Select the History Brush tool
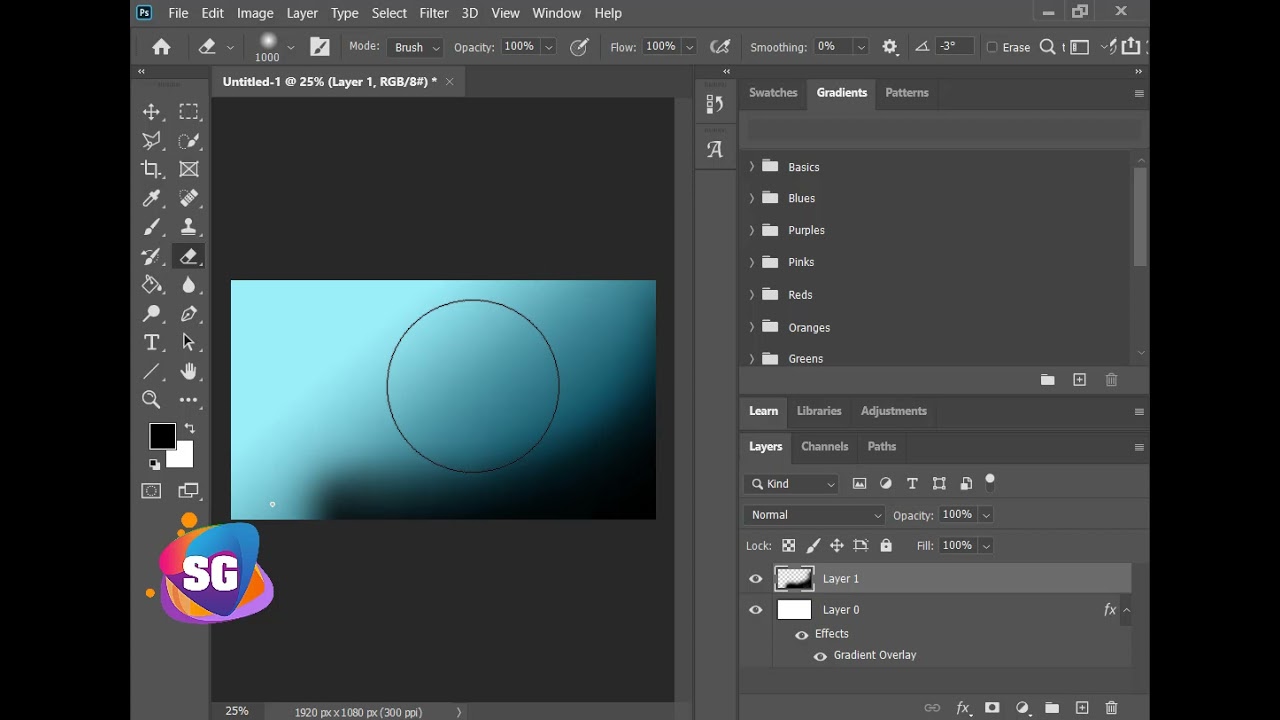Image resolution: width=1280 pixels, height=720 pixels. coord(152,257)
